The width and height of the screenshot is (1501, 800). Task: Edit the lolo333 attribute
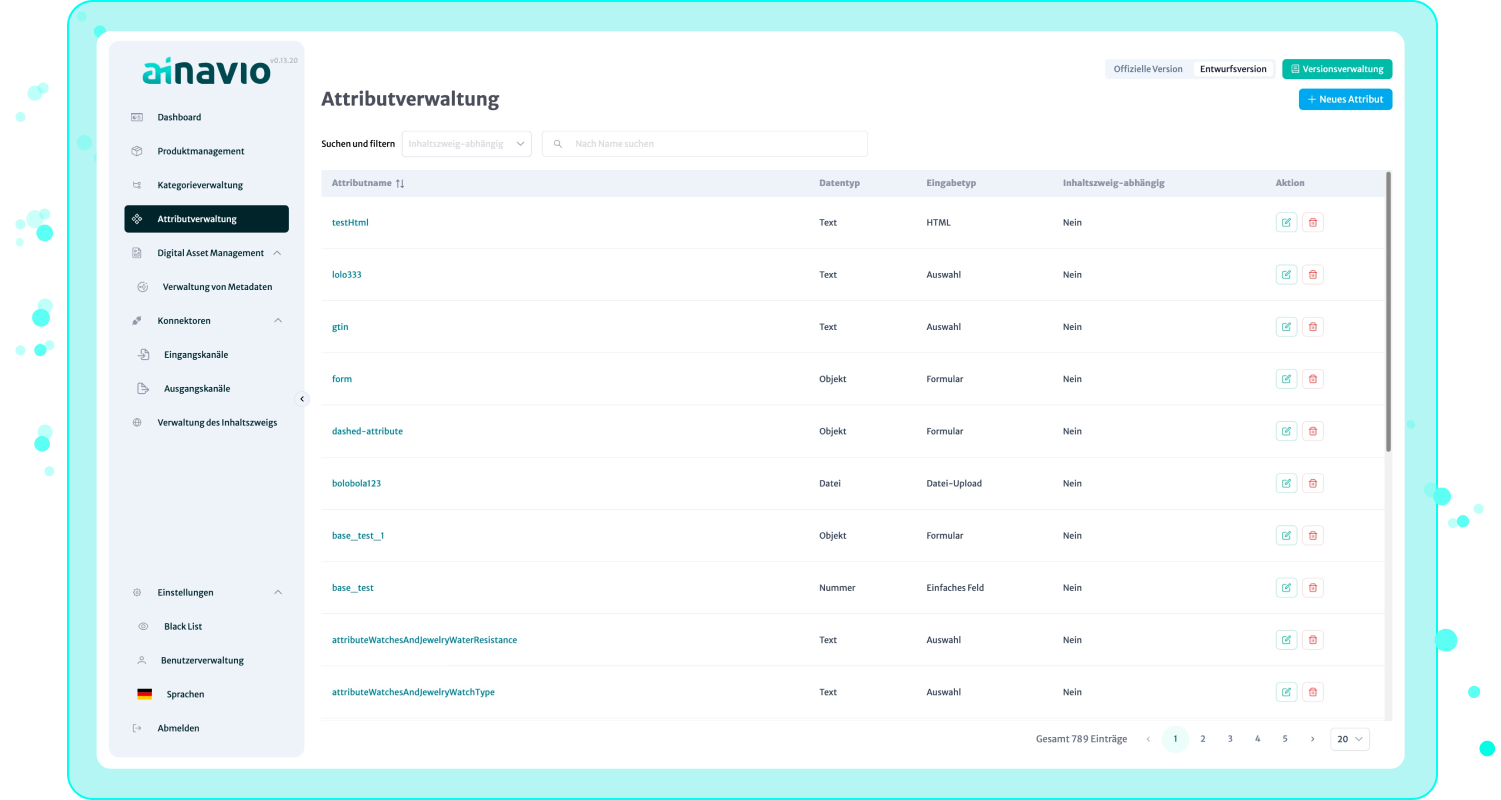coord(1286,274)
